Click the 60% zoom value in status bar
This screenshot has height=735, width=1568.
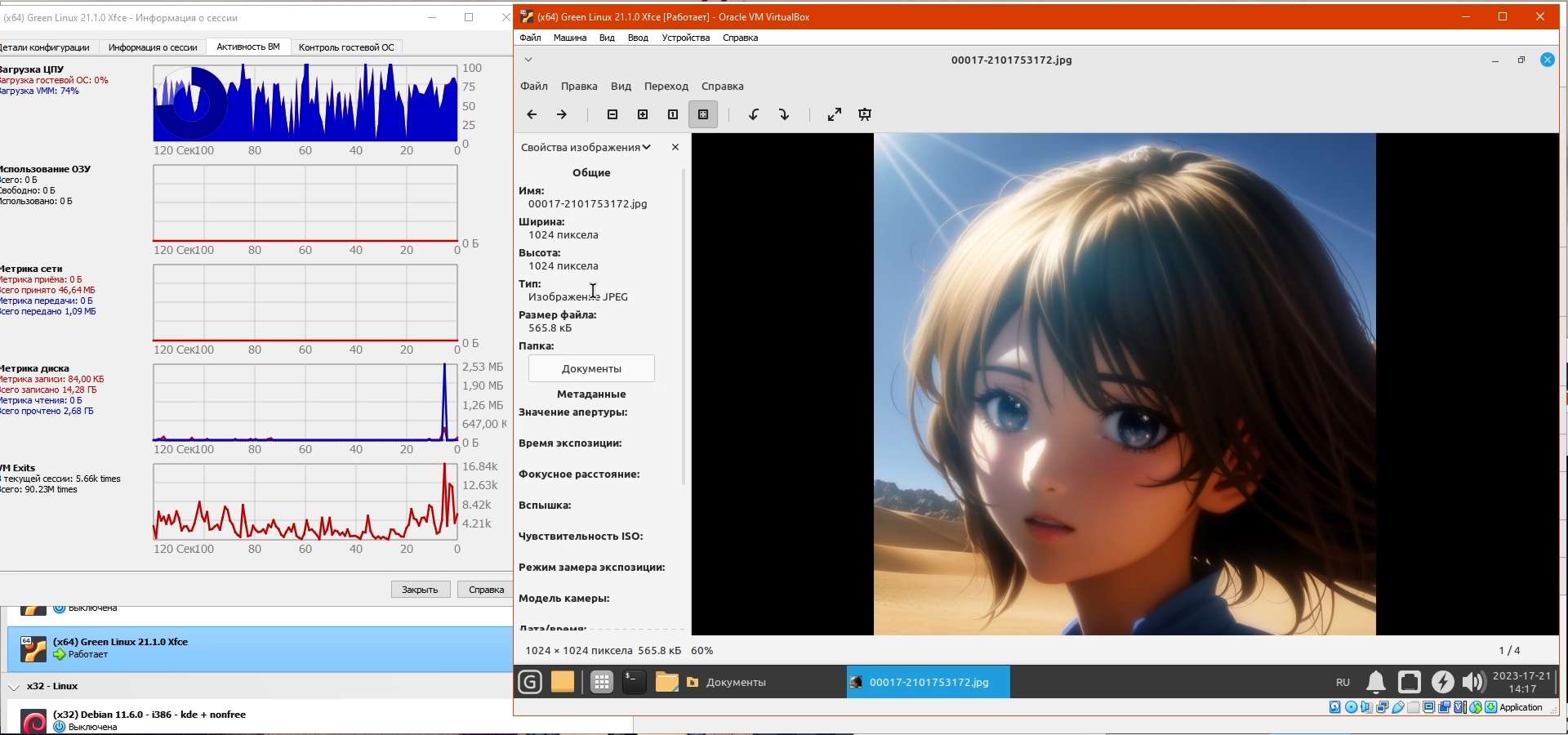(702, 651)
